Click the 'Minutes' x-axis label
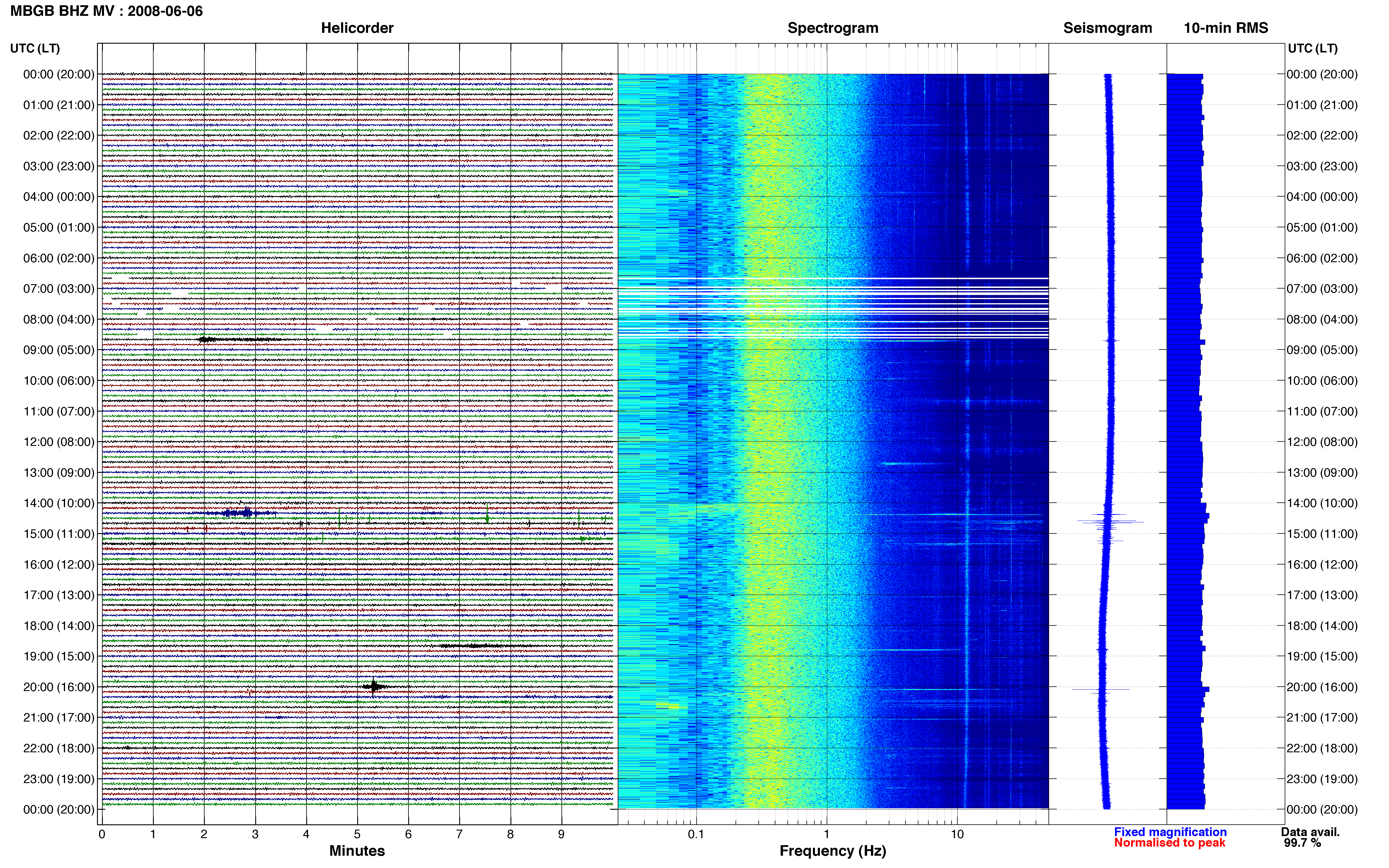This screenshot has height=868, width=1389. [x=357, y=851]
